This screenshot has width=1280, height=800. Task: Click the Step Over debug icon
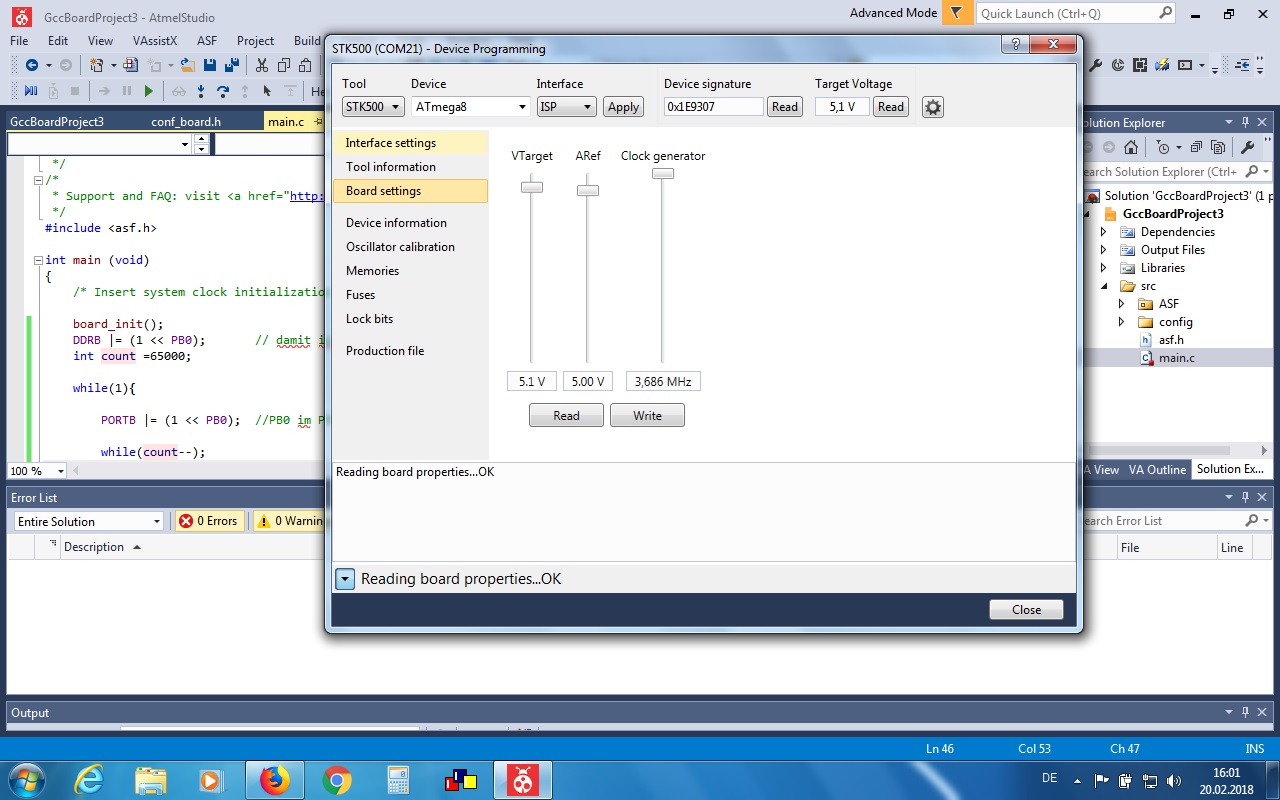pyautogui.click(x=222, y=91)
